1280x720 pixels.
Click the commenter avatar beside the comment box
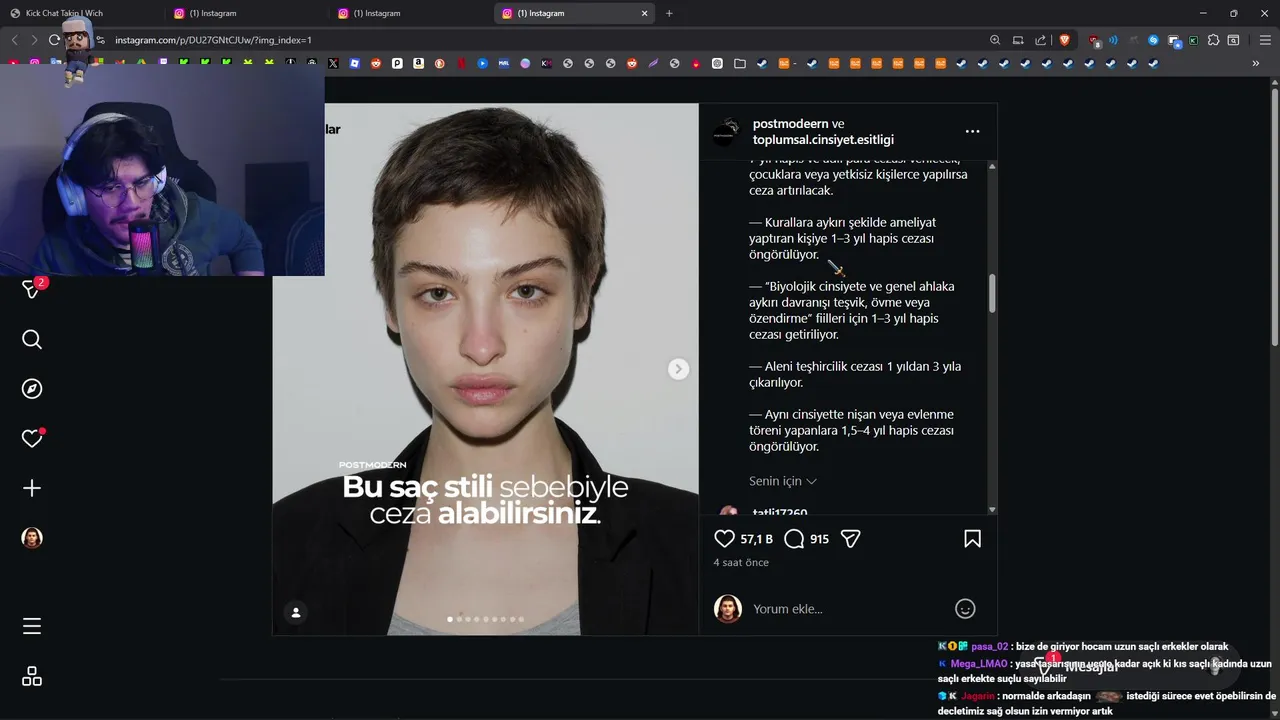[728, 608]
